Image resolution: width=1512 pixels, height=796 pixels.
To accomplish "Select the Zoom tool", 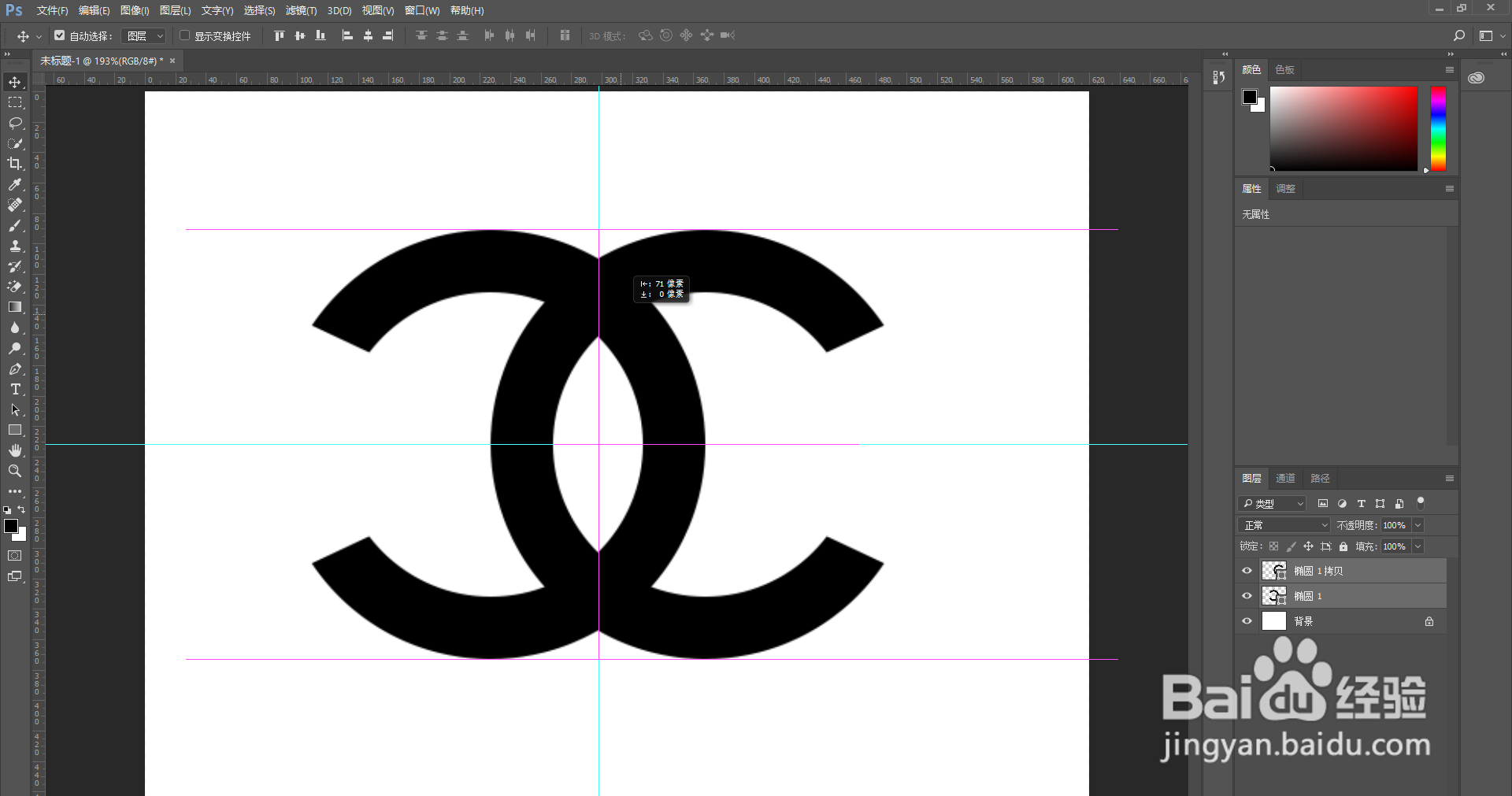I will point(15,471).
